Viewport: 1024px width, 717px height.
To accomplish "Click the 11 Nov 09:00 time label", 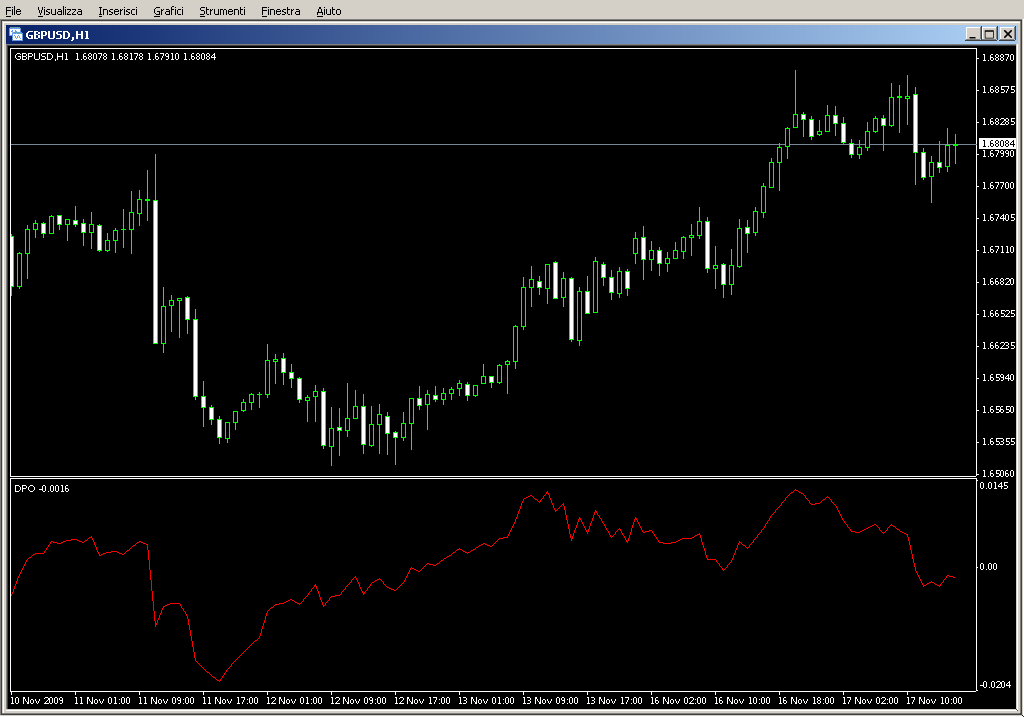I will (x=166, y=701).
